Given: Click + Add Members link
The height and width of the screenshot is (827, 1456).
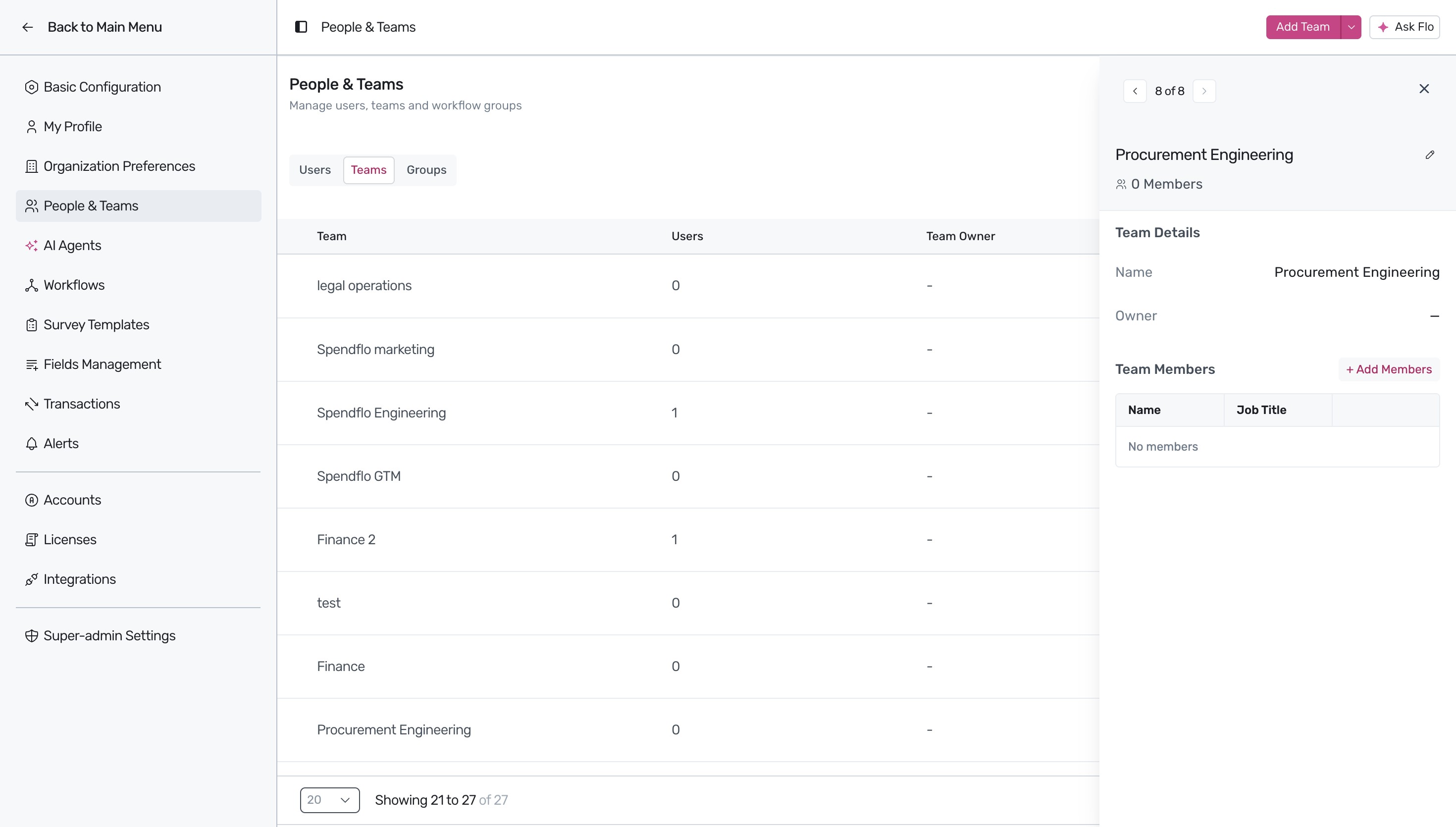Looking at the screenshot, I should point(1389,369).
